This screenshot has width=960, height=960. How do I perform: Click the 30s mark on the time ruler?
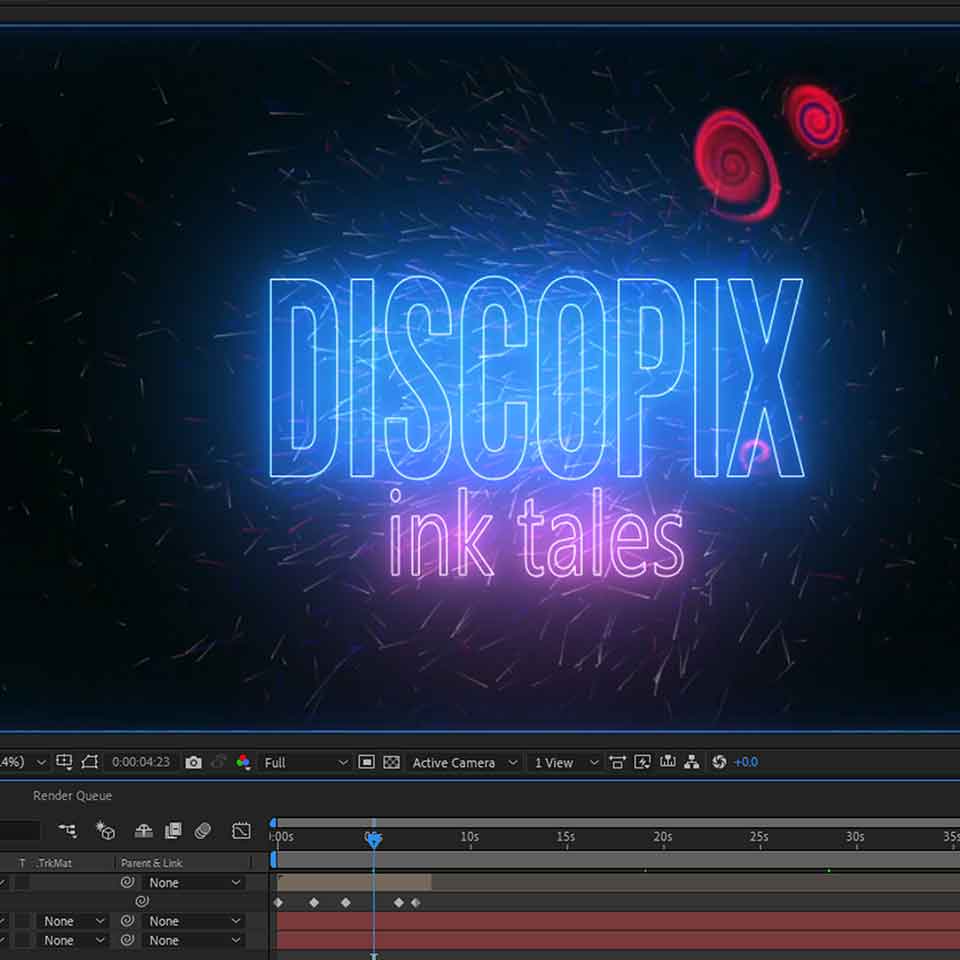[855, 836]
